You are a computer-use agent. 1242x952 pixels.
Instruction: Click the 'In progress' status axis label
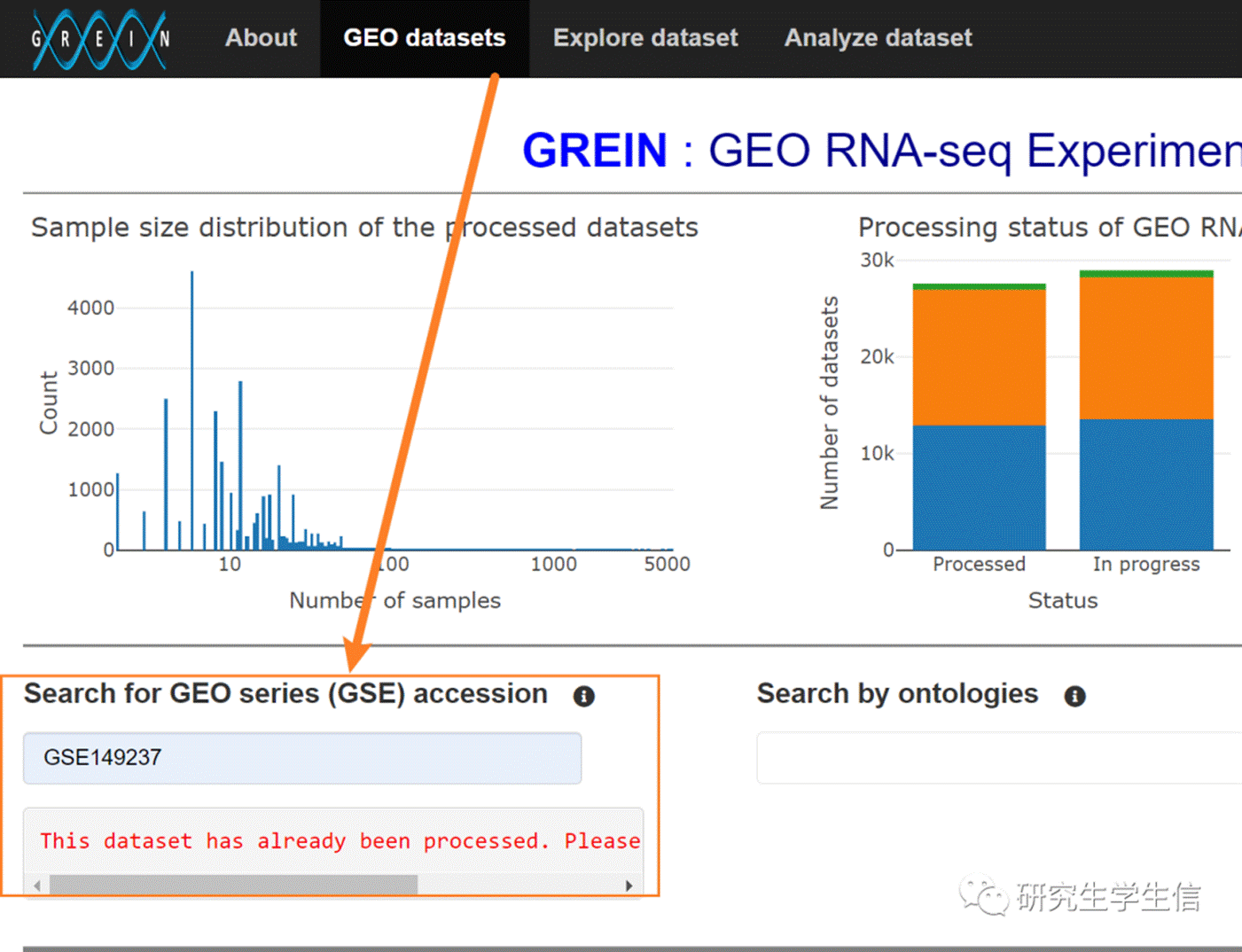point(1146,564)
